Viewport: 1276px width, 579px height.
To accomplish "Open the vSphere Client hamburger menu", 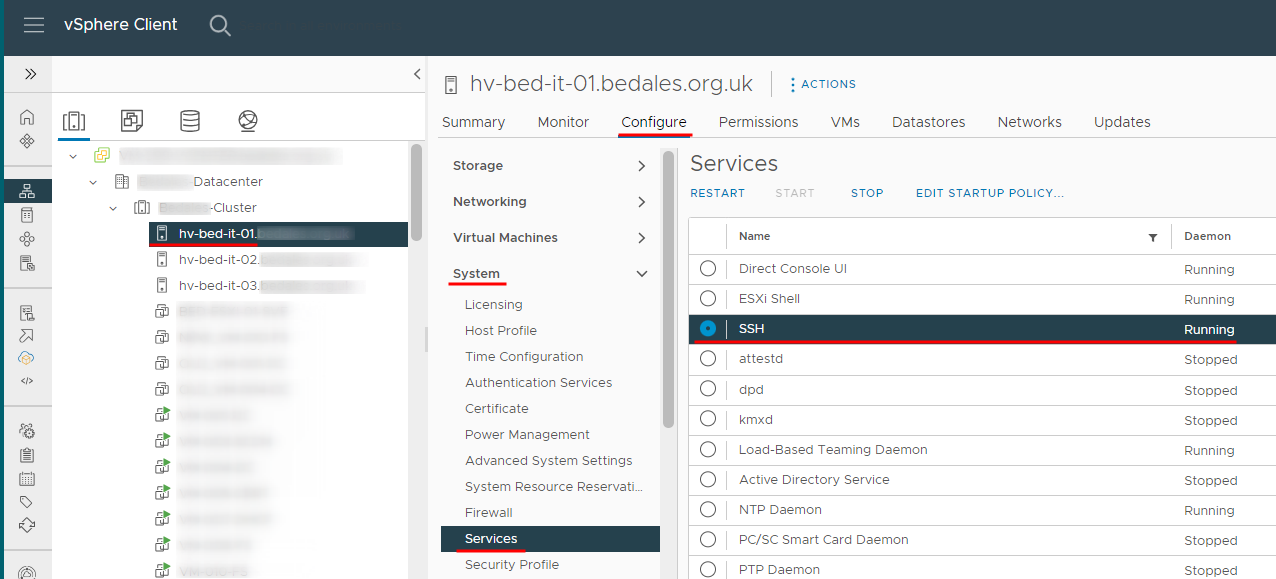I will point(34,25).
